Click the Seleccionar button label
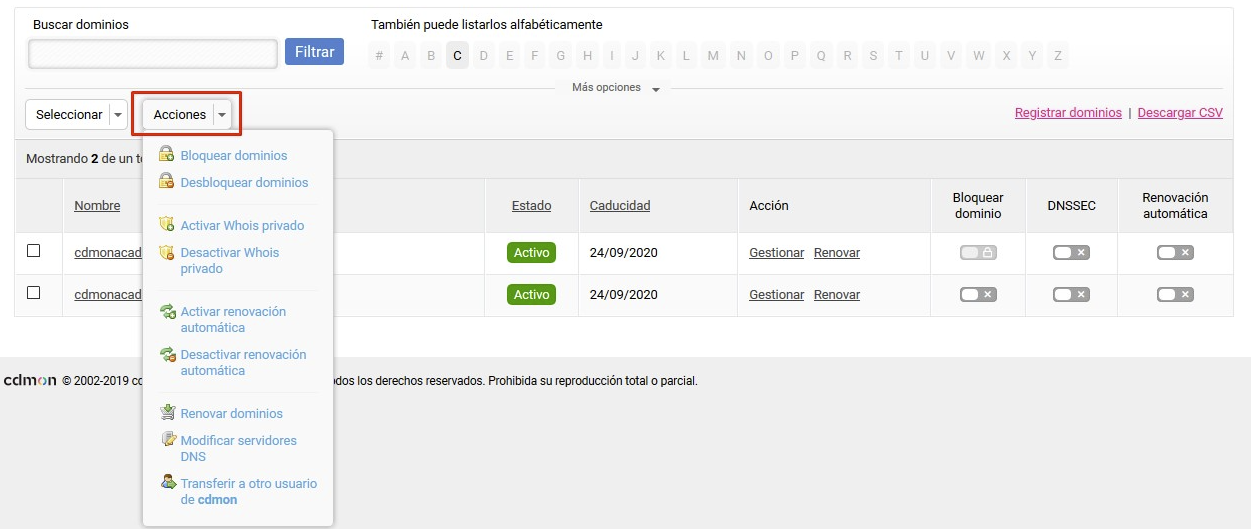The height and width of the screenshot is (529, 1251). (69, 115)
